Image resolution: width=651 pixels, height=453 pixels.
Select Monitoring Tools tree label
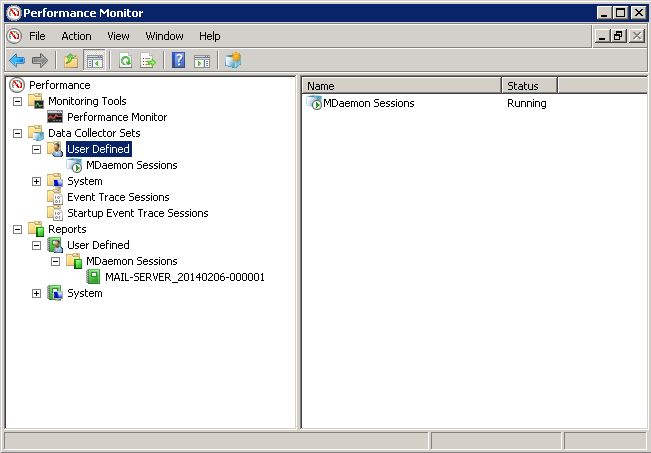click(87, 101)
